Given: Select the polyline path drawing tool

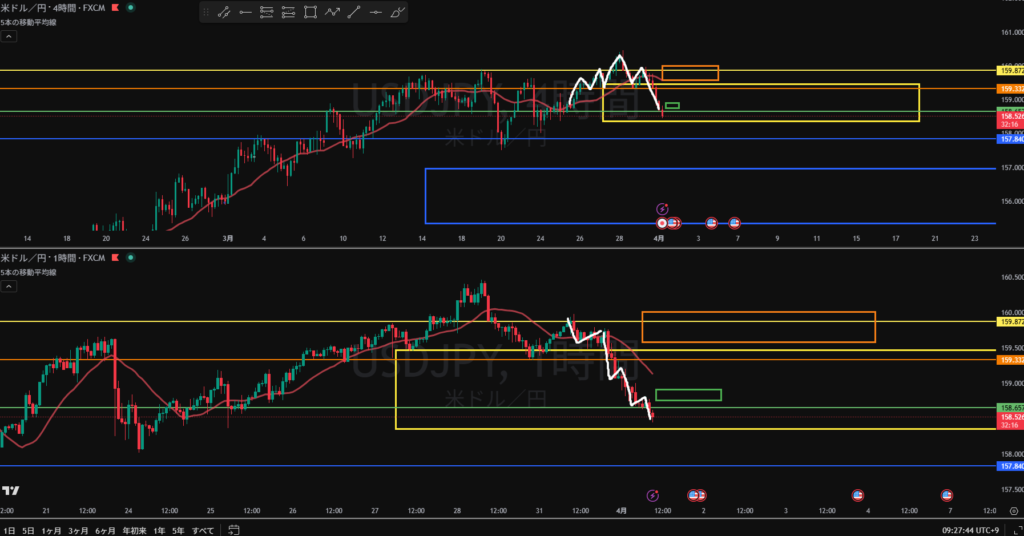Looking at the screenshot, I should pyautogui.click(x=332, y=13).
